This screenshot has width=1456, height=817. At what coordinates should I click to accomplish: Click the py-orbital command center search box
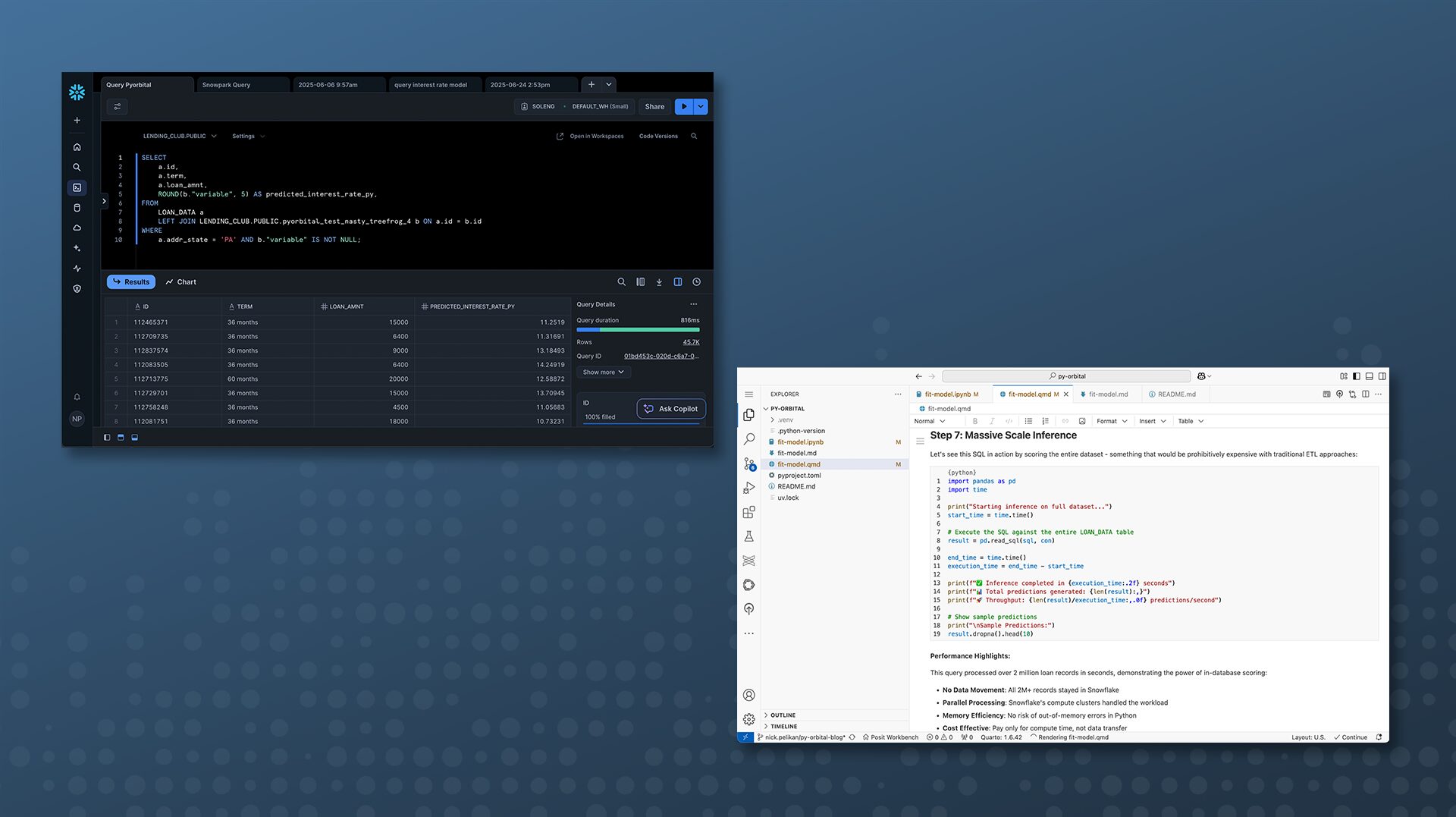tap(1066, 376)
